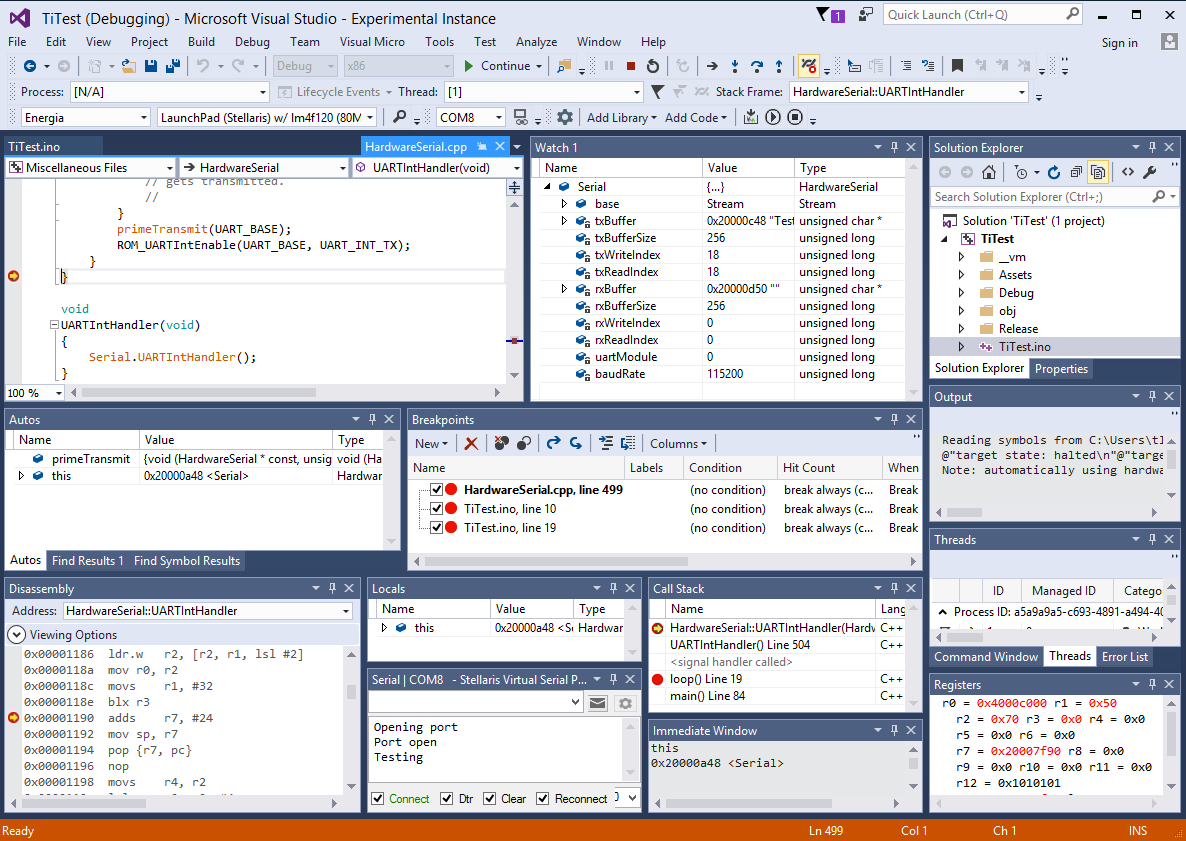Pause execution with Break All icon
This screenshot has height=841, width=1186.
pos(609,66)
